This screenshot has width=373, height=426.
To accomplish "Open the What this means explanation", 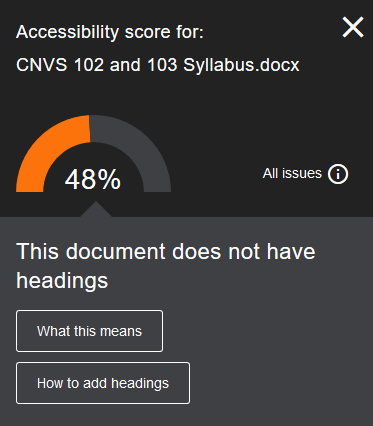I will pyautogui.click(x=89, y=331).
